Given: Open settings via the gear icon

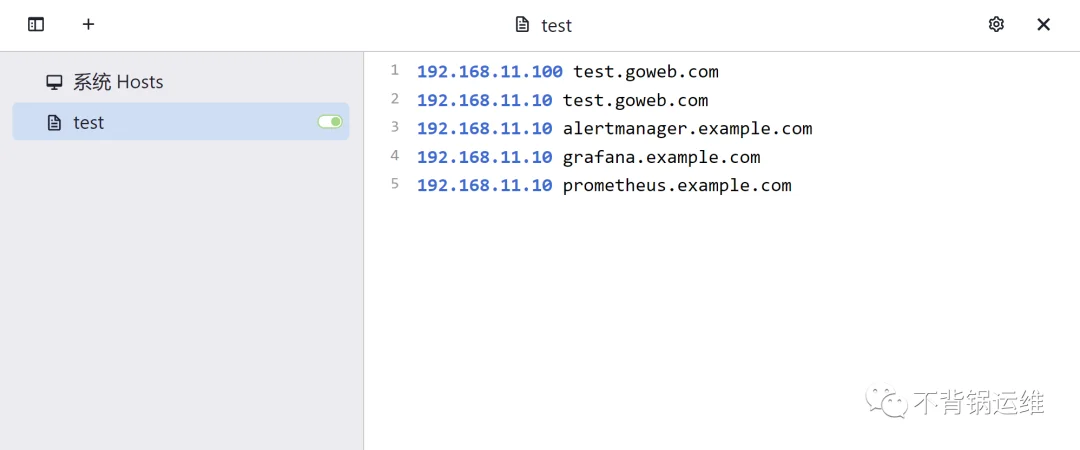Looking at the screenshot, I should click(x=996, y=24).
